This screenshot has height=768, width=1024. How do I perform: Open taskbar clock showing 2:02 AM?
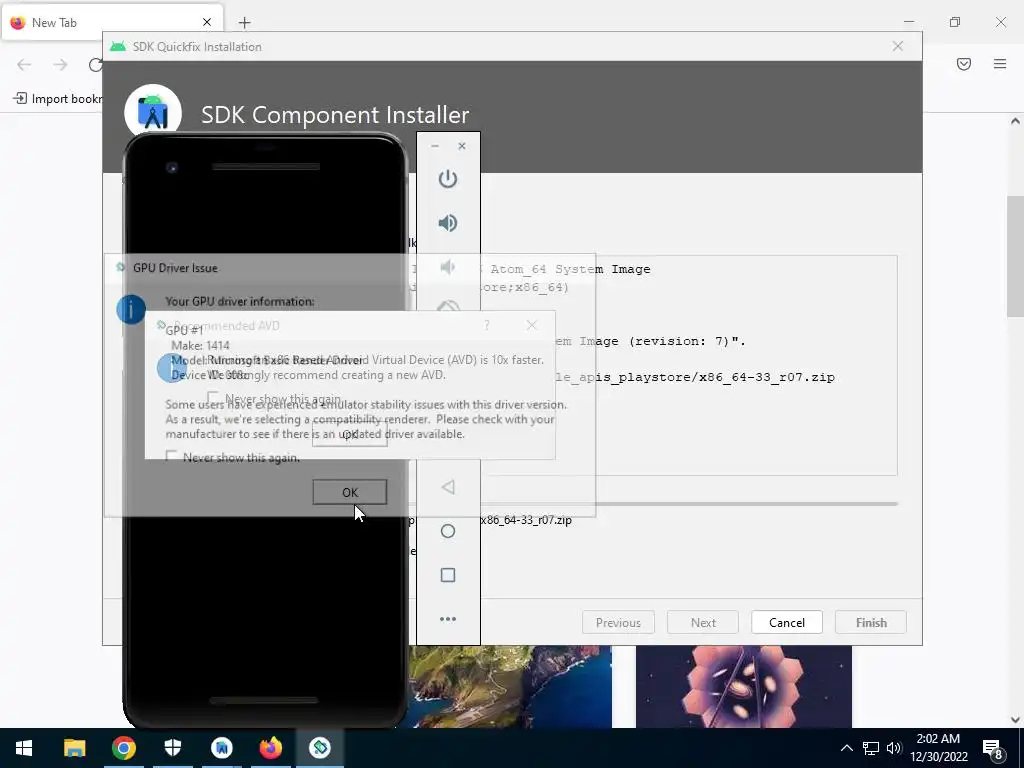(938, 748)
